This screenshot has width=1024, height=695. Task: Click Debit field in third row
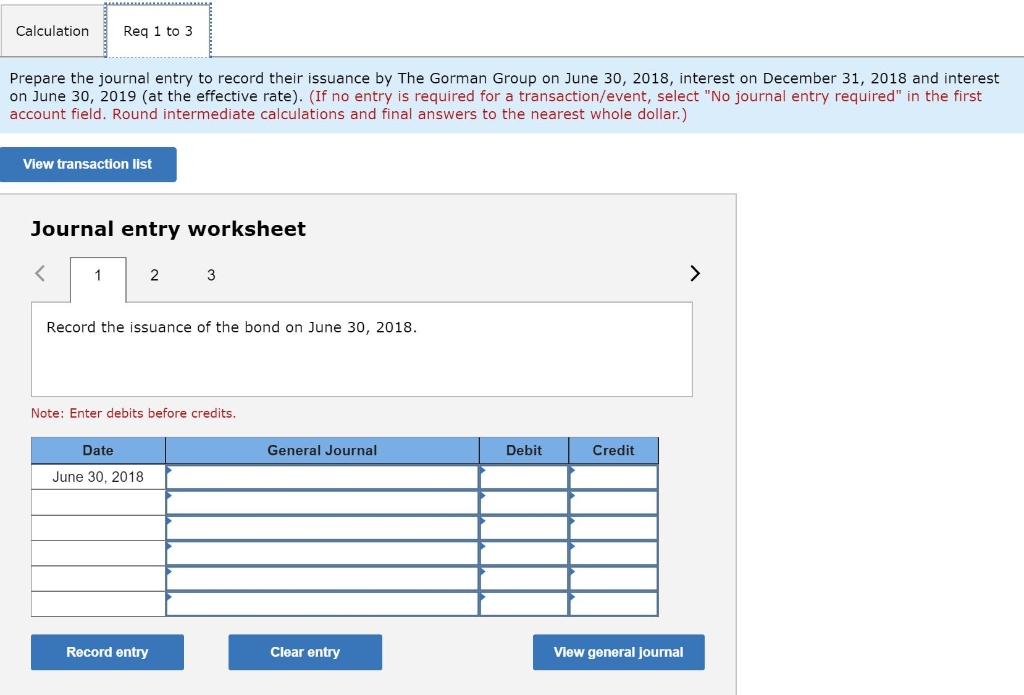click(524, 528)
